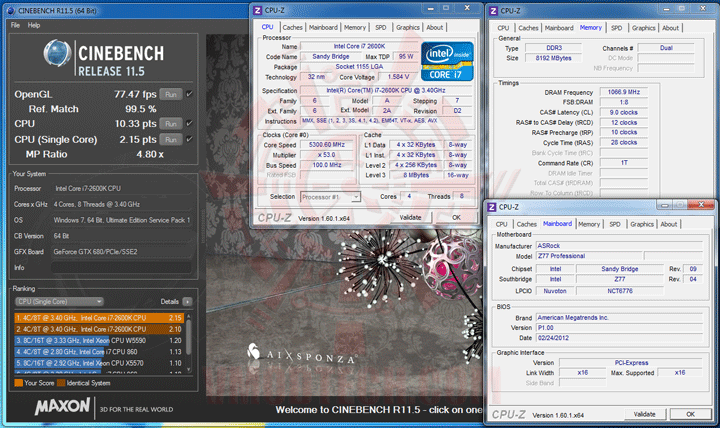This screenshot has height=428, width=720.
Task: Click OK in the CPU-Z Mainboard window
Action: 690,414
